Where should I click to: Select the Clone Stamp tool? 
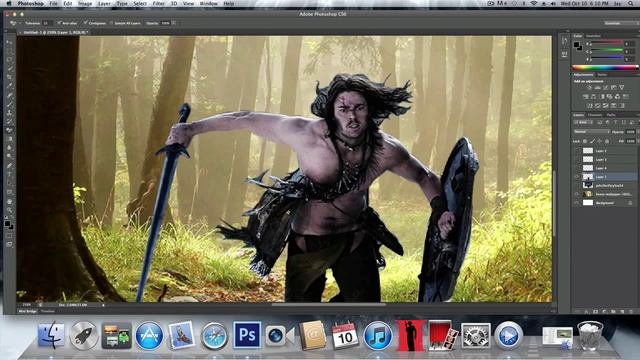click(9, 112)
